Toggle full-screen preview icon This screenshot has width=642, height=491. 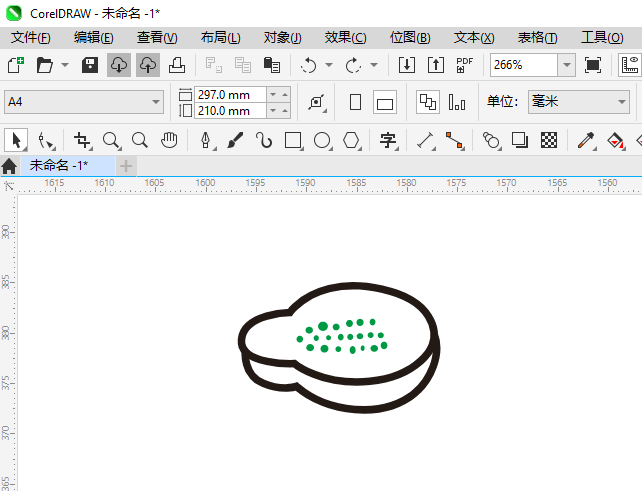tap(593, 65)
